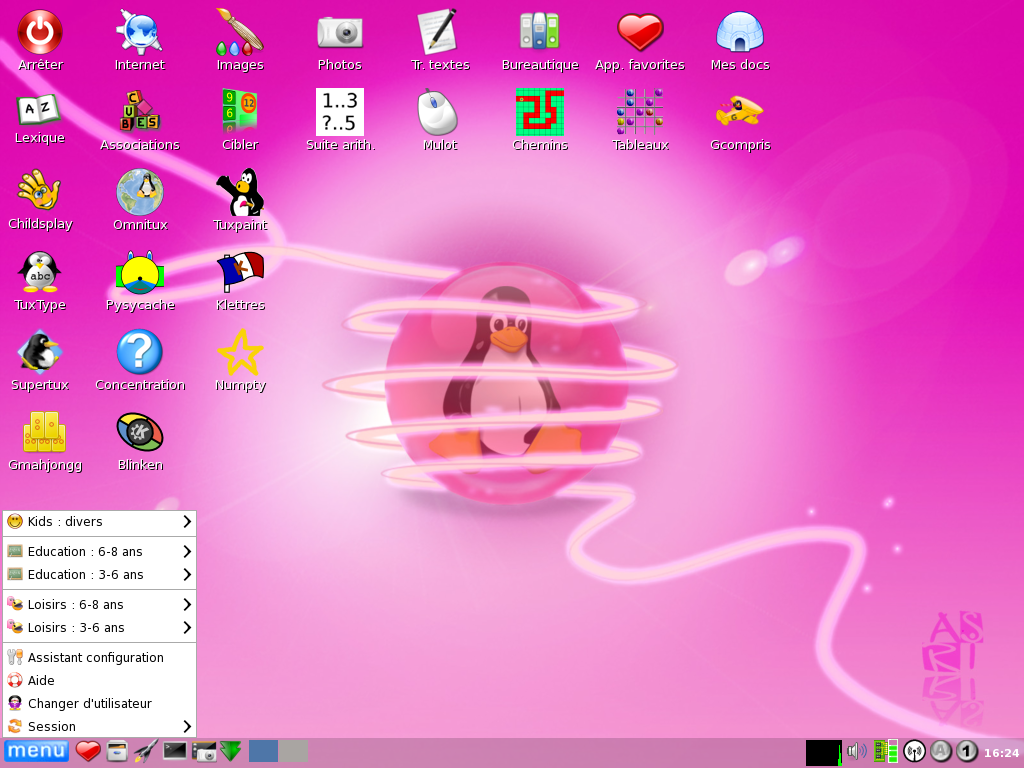
Task: Expand the Session submenu arrow
Action: coord(187,726)
